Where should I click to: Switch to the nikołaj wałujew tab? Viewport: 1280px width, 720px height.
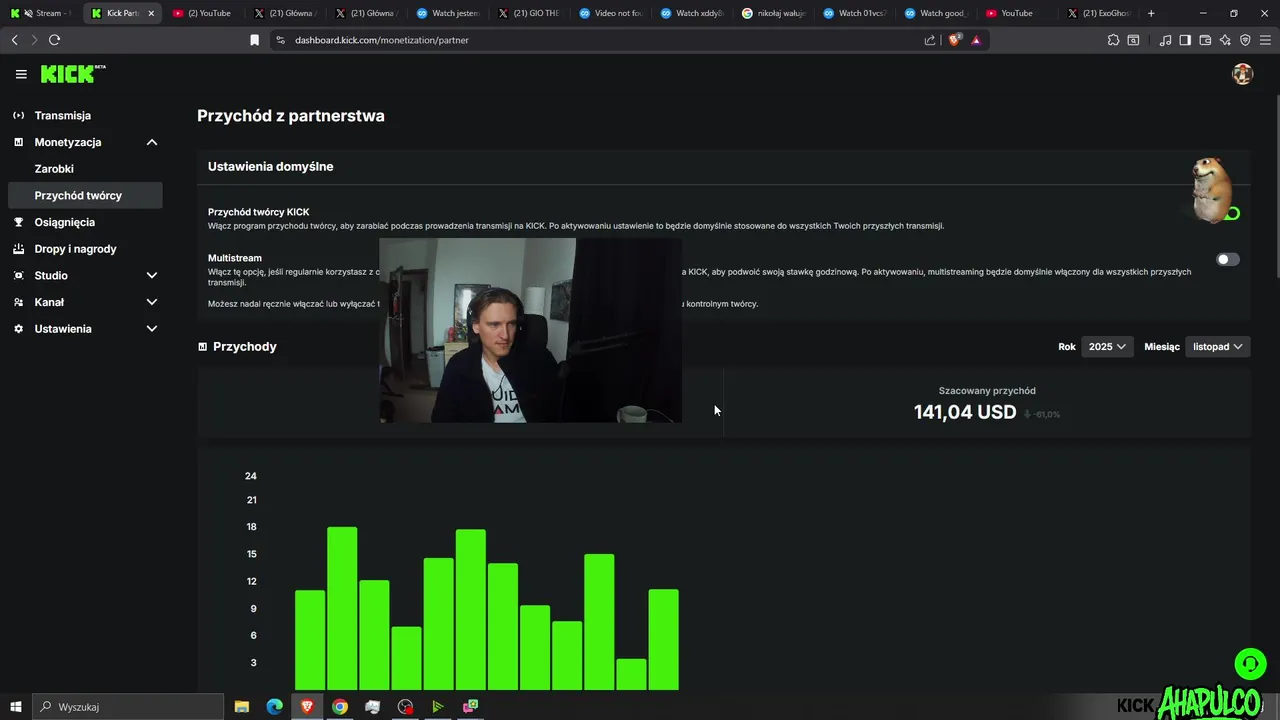(773, 13)
